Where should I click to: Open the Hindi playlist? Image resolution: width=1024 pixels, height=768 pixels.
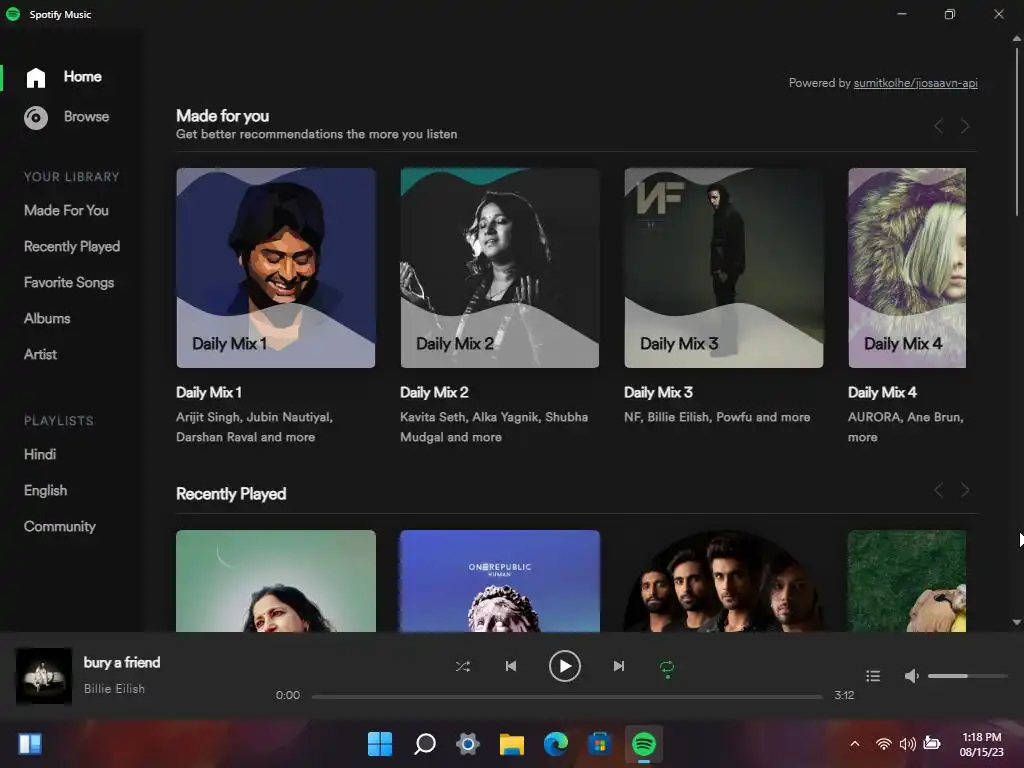pos(40,454)
